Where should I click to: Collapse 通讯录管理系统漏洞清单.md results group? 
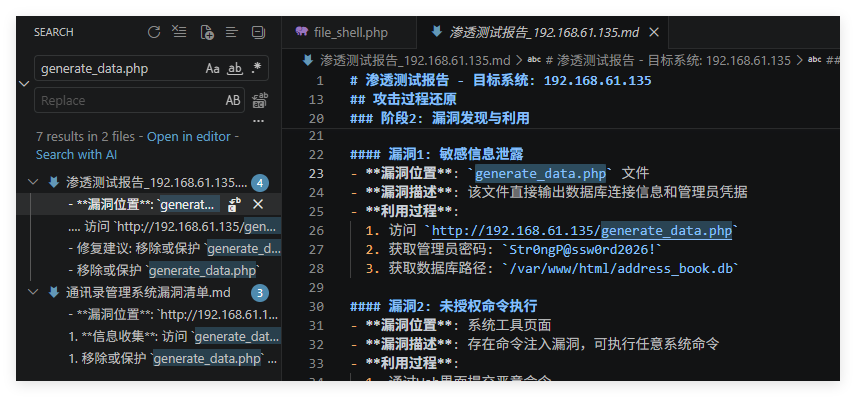click(x=33, y=293)
